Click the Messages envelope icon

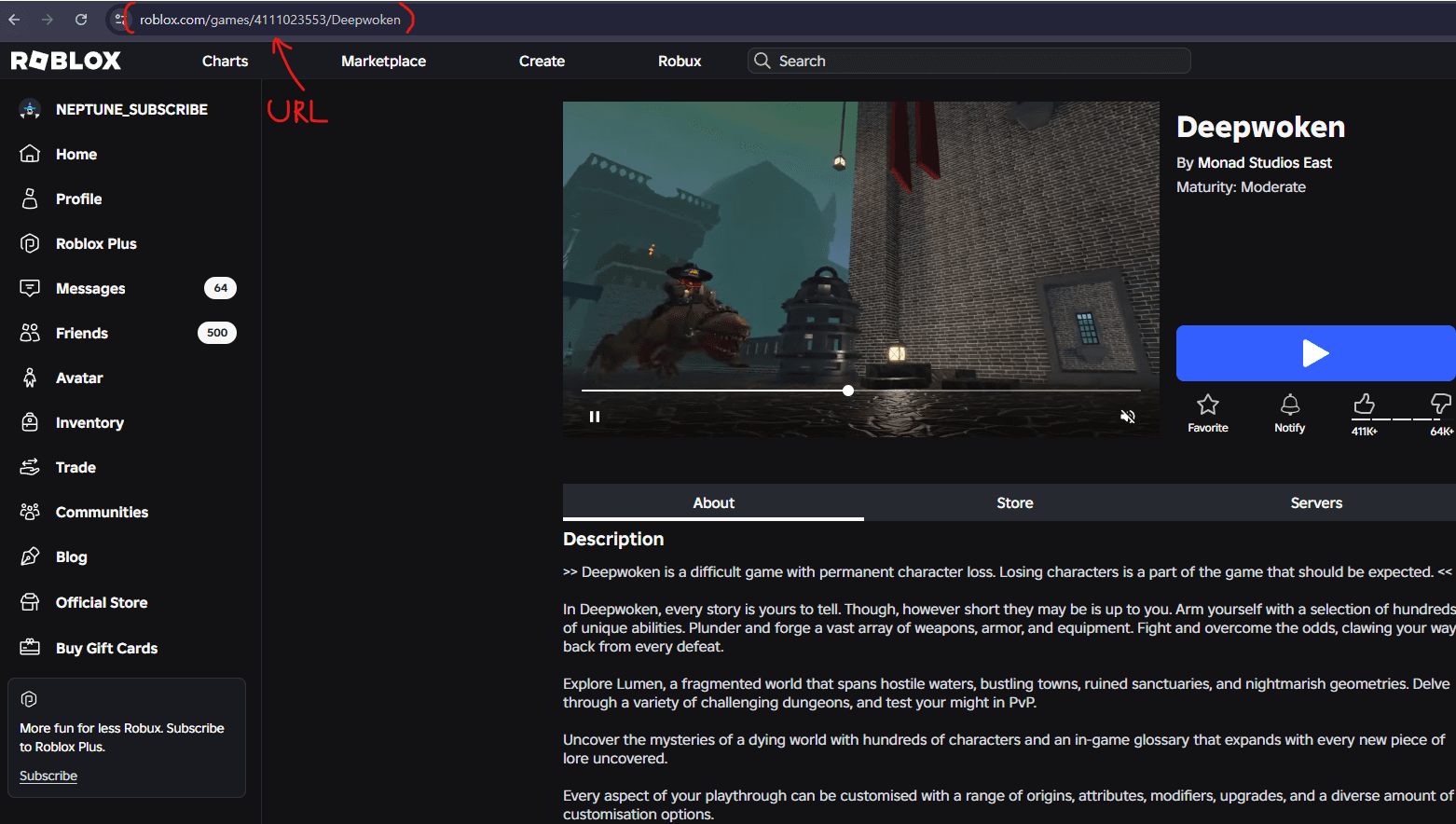[x=30, y=288]
